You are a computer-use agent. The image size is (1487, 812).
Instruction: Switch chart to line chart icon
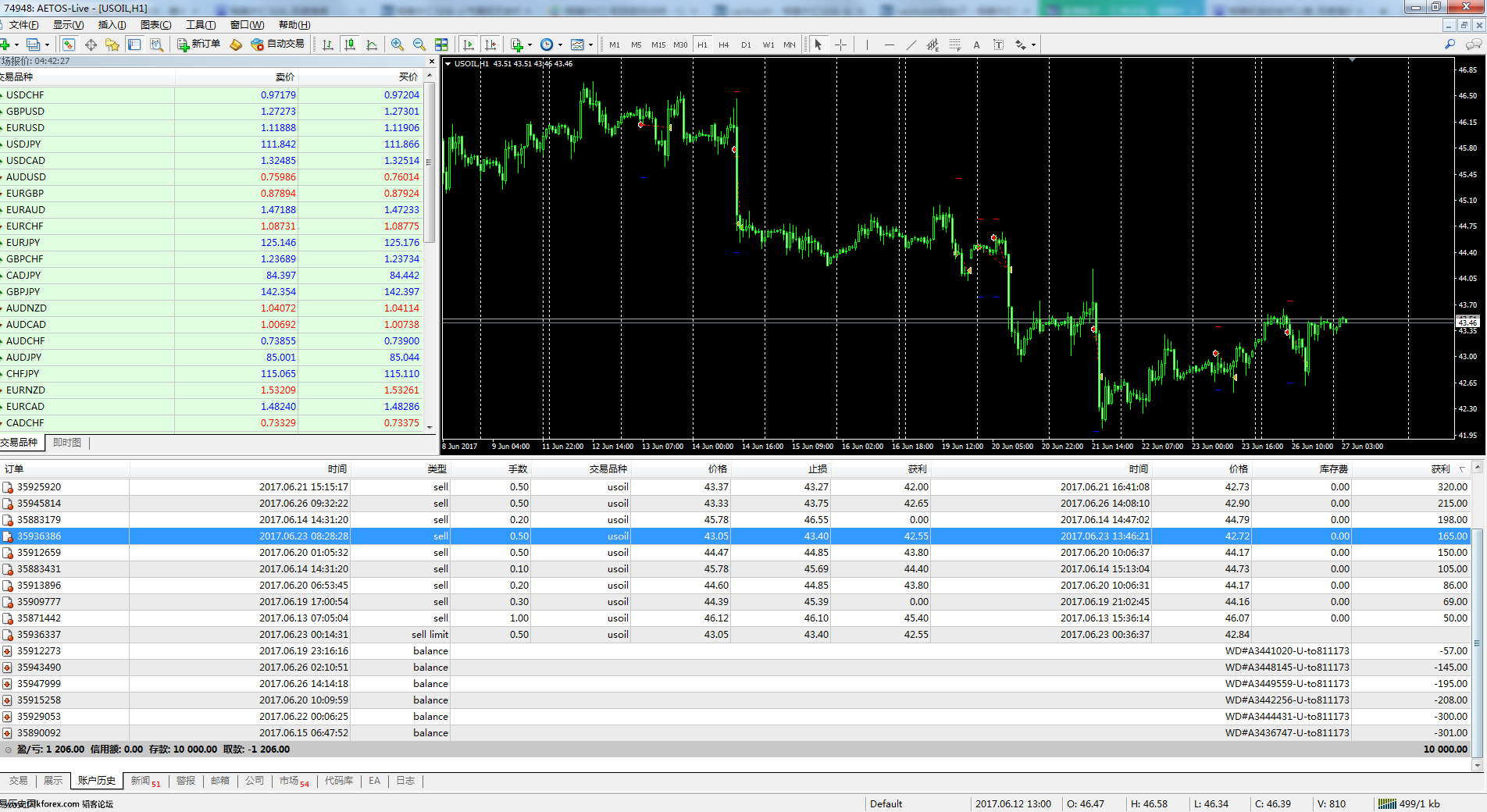click(372, 45)
